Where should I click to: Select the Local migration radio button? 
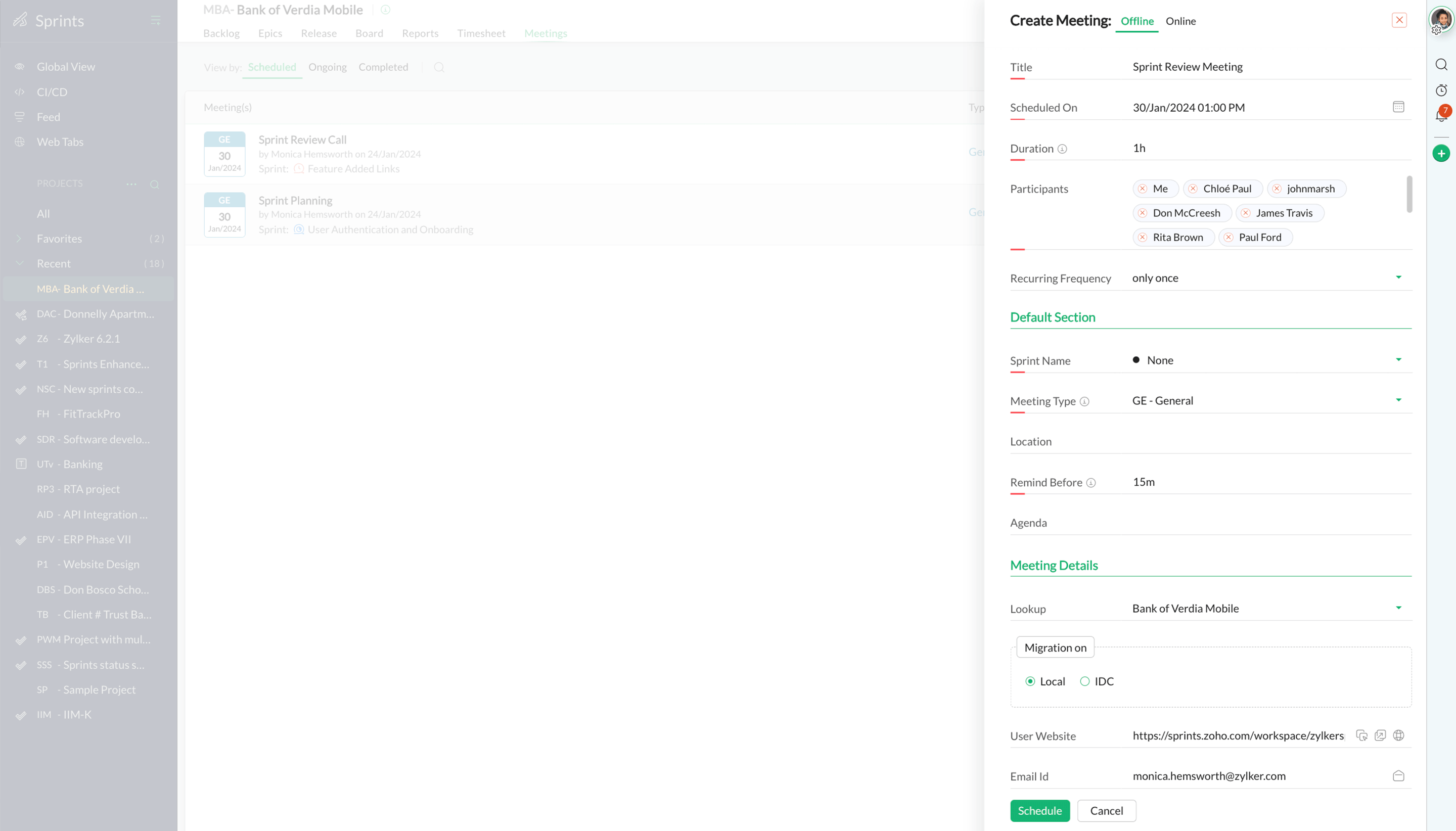tap(1030, 681)
